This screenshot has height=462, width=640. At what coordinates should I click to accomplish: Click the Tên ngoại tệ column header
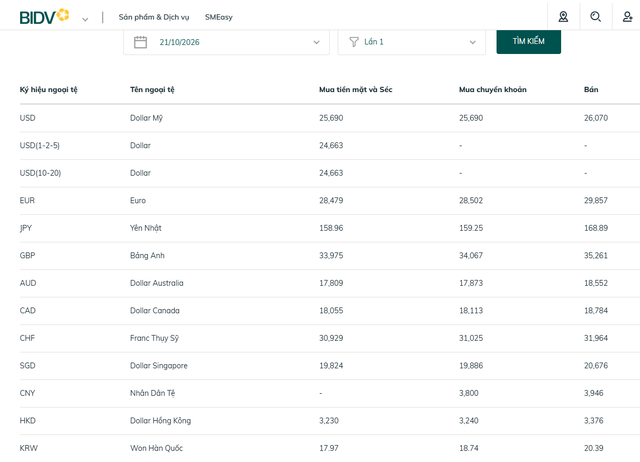(x=152, y=89)
